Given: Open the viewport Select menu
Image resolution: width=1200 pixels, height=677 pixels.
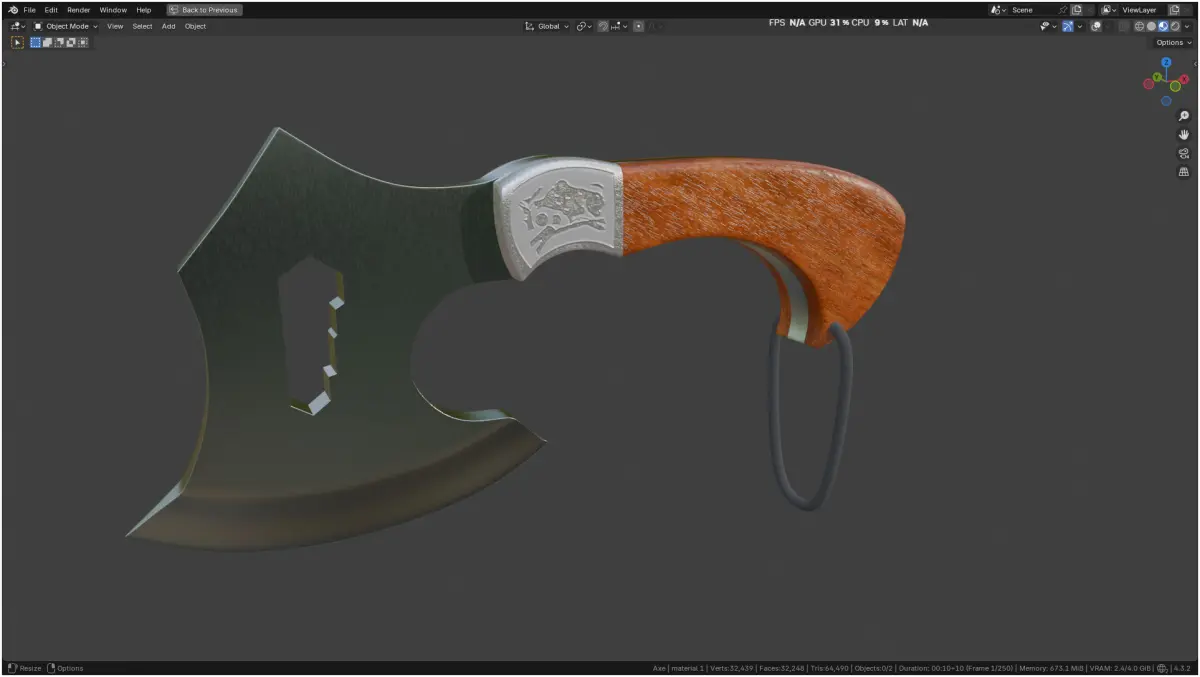Looking at the screenshot, I should pyautogui.click(x=142, y=26).
